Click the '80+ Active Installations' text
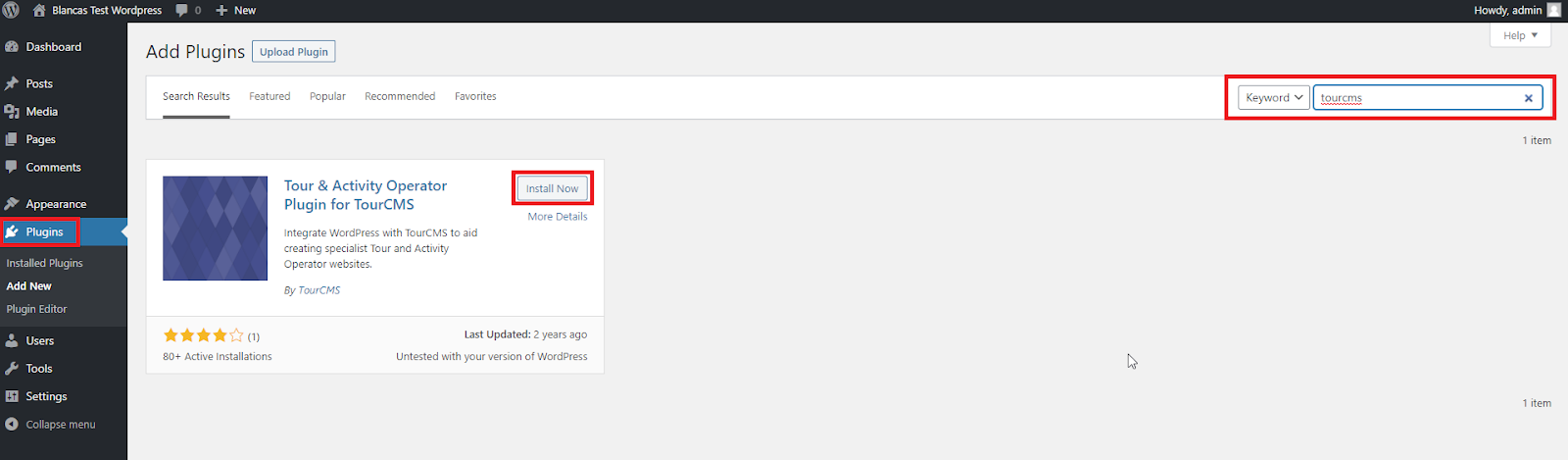Image resolution: width=1568 pixels, height=460 pixels. [x=218, y=357]
